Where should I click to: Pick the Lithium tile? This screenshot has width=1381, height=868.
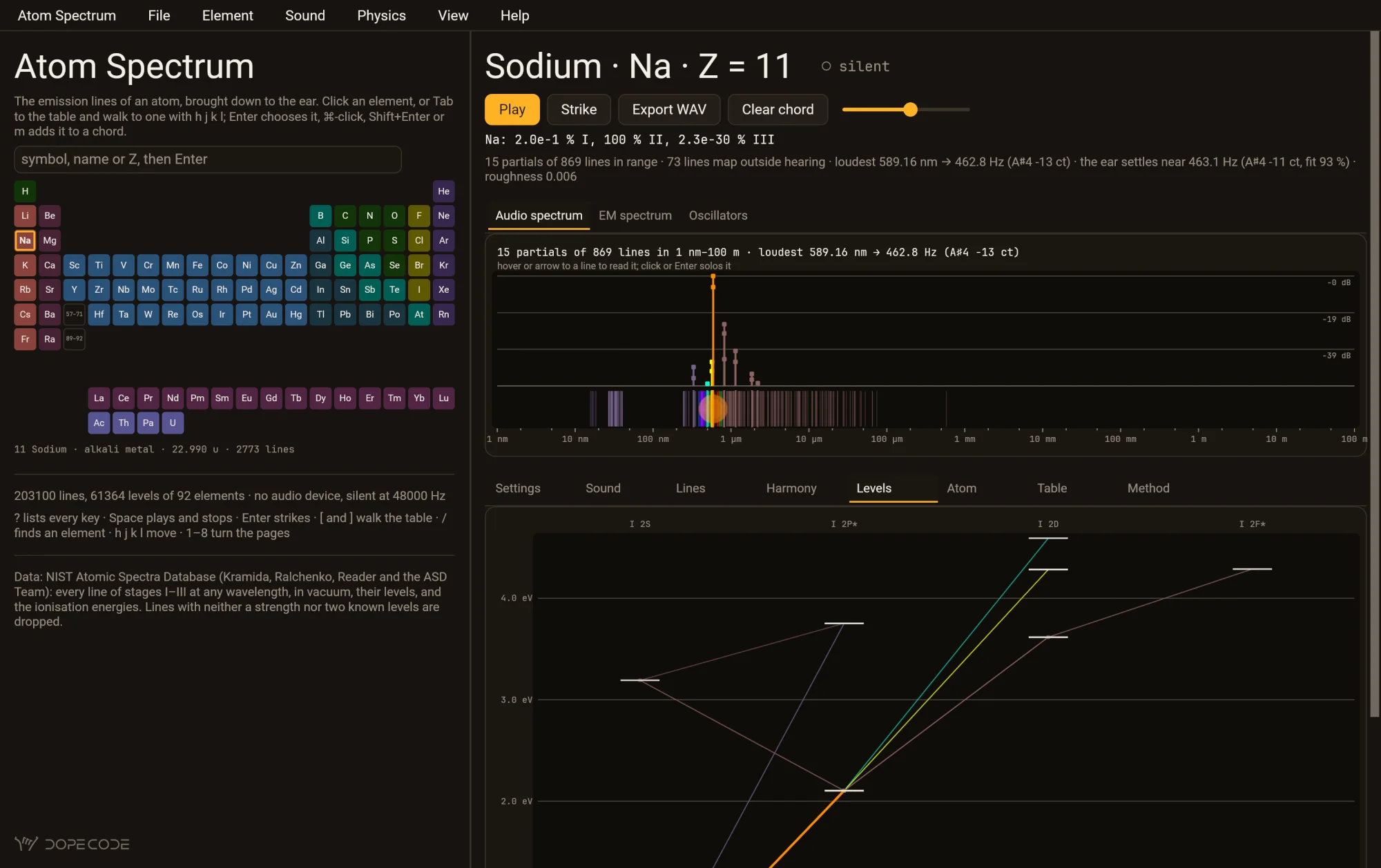coord(25,215)
